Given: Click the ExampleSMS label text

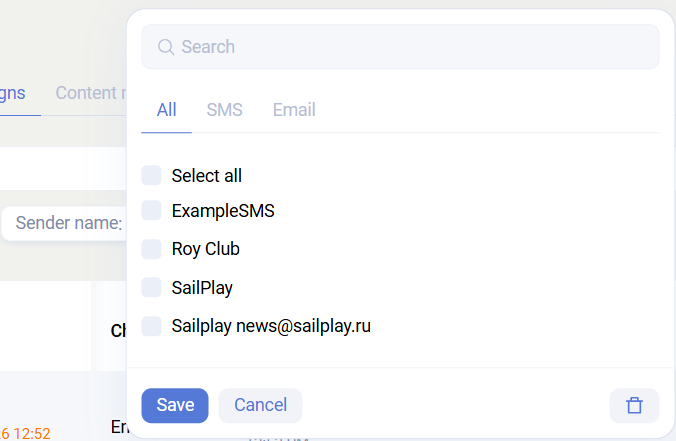Looking at the screenshot, I should tap(223, 210).
